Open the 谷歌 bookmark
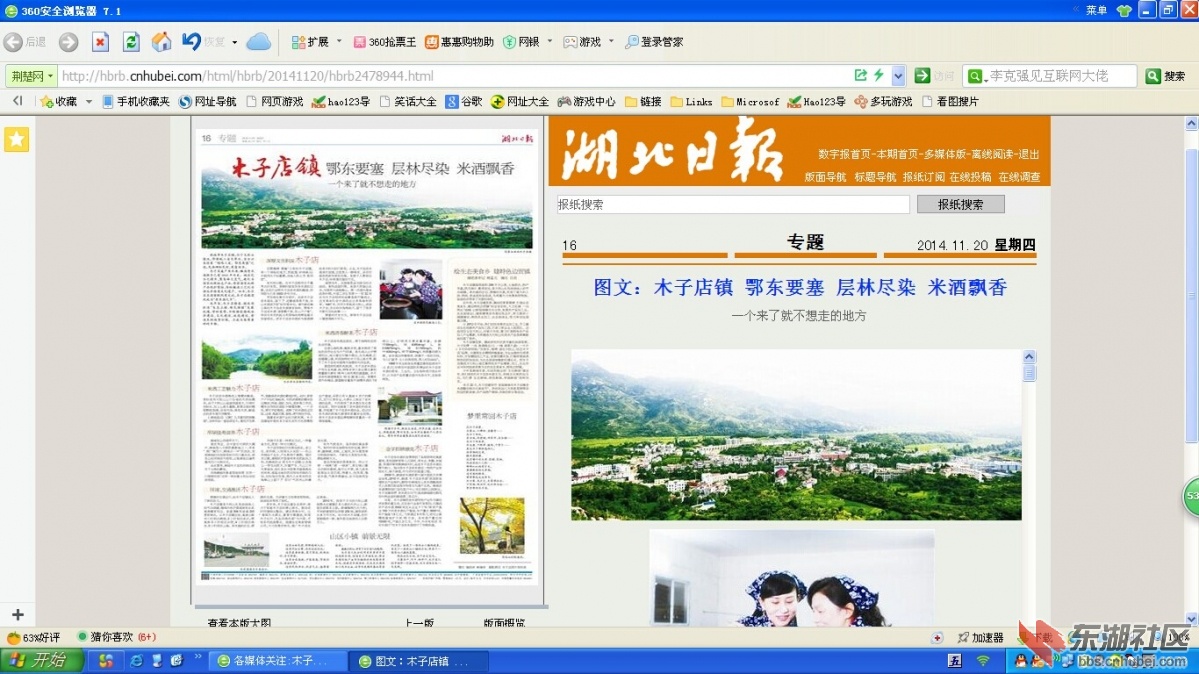 coord(464,101)
